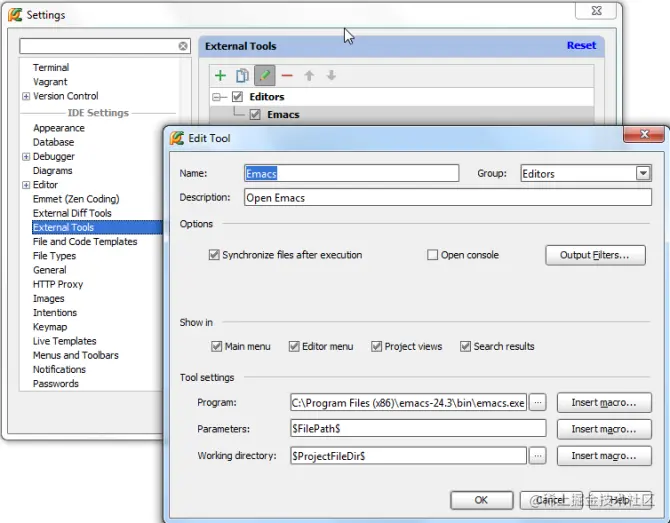Confirm with the OK button
The height and width of the screenshot is (523, 670).
[x=482, y=500]
